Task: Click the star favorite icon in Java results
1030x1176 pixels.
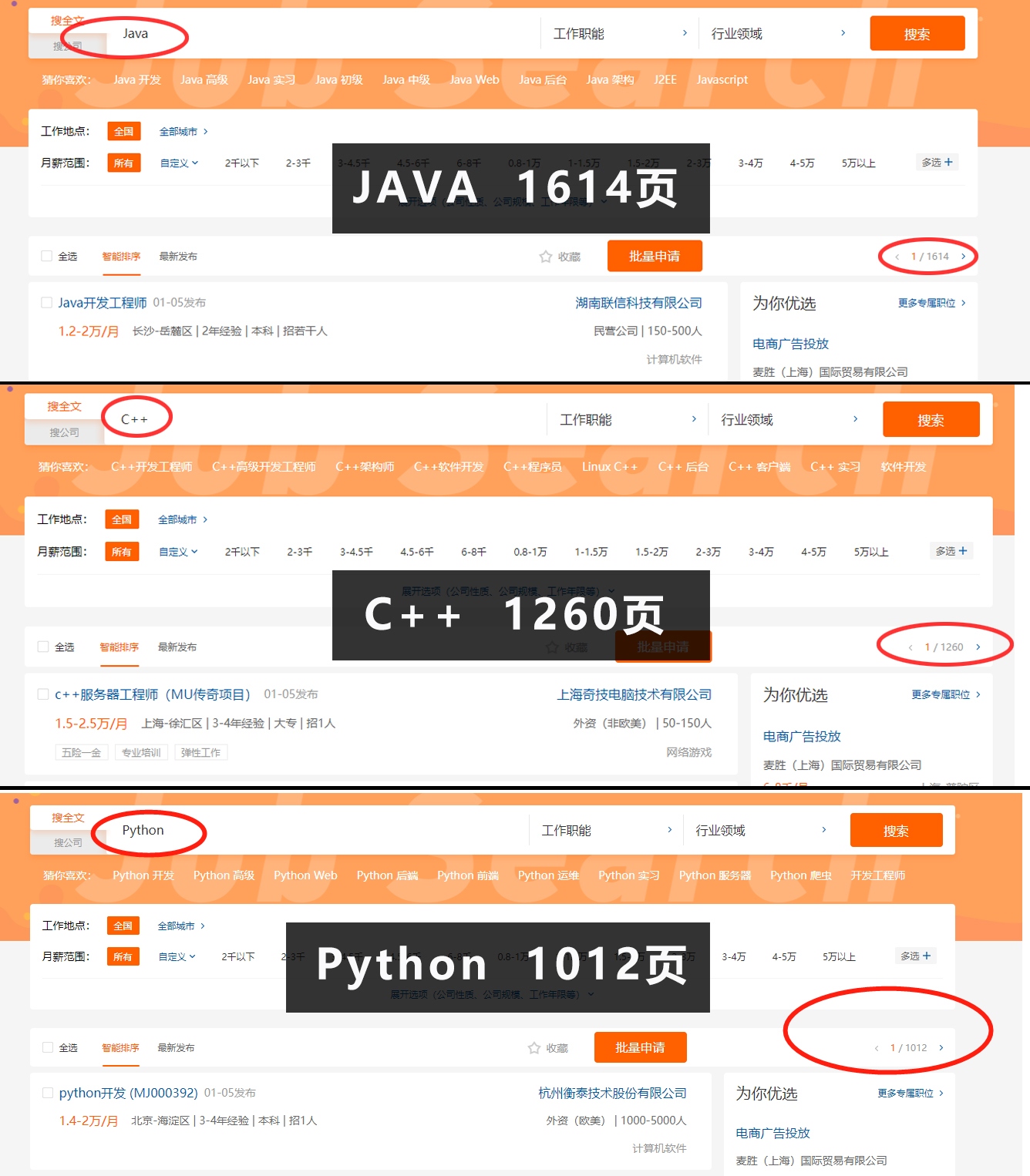Action: pyautogui.click(x=546, y=257)
